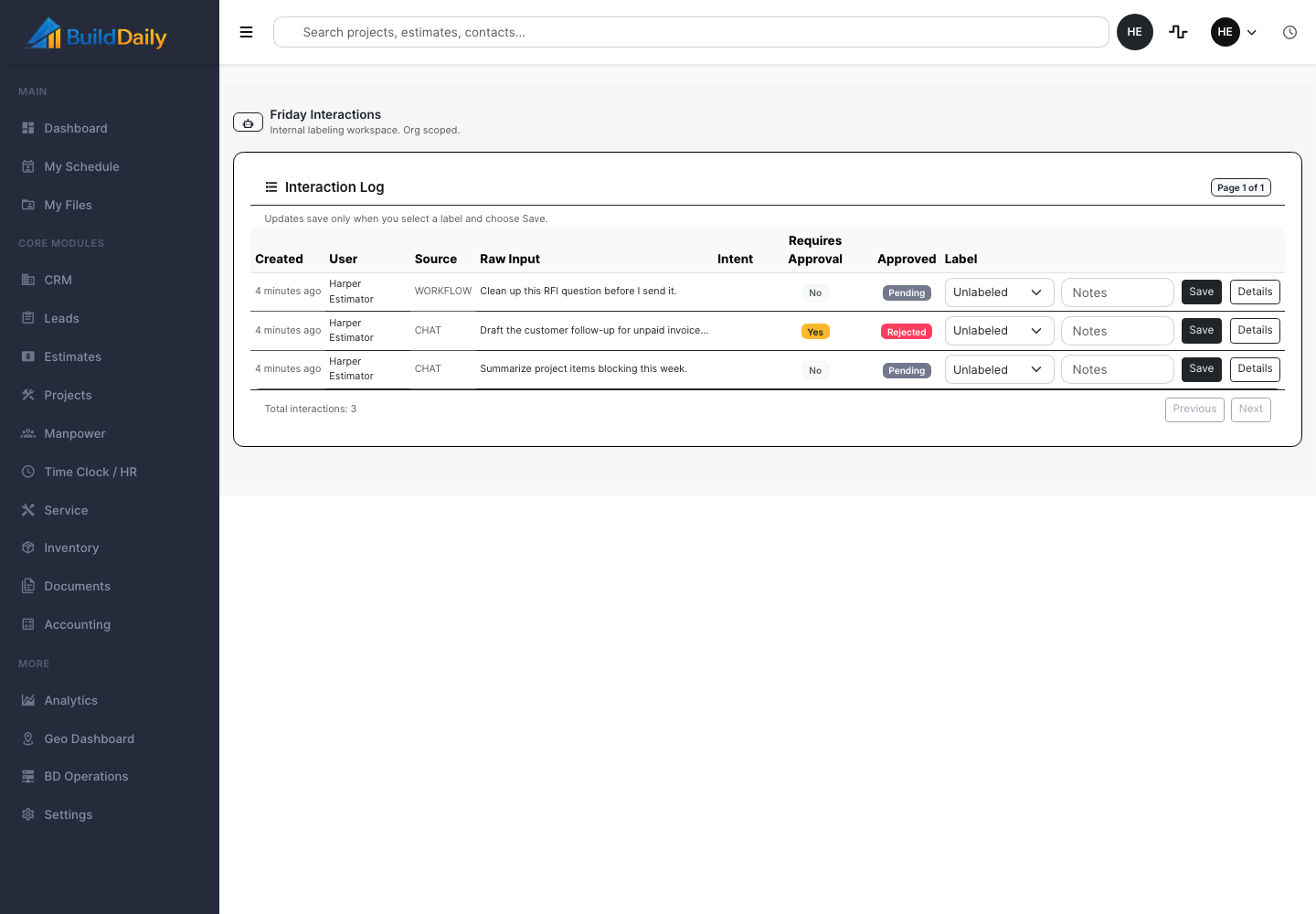Click the Page 1 of 1 badge

(1241, 187)
